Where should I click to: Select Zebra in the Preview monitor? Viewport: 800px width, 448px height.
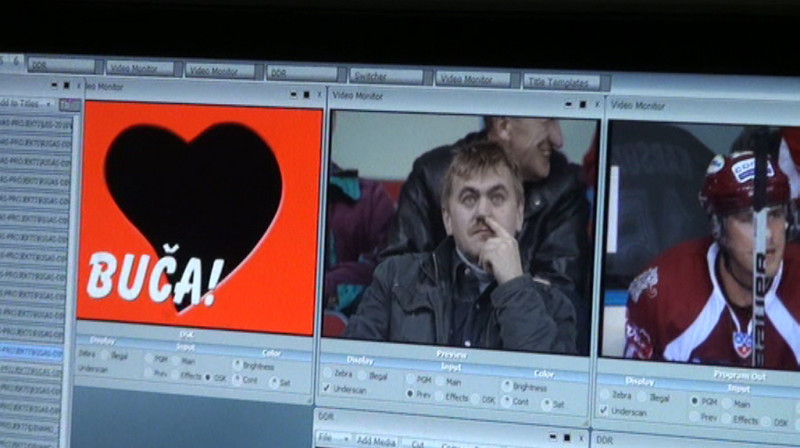(x=328, y=374)
